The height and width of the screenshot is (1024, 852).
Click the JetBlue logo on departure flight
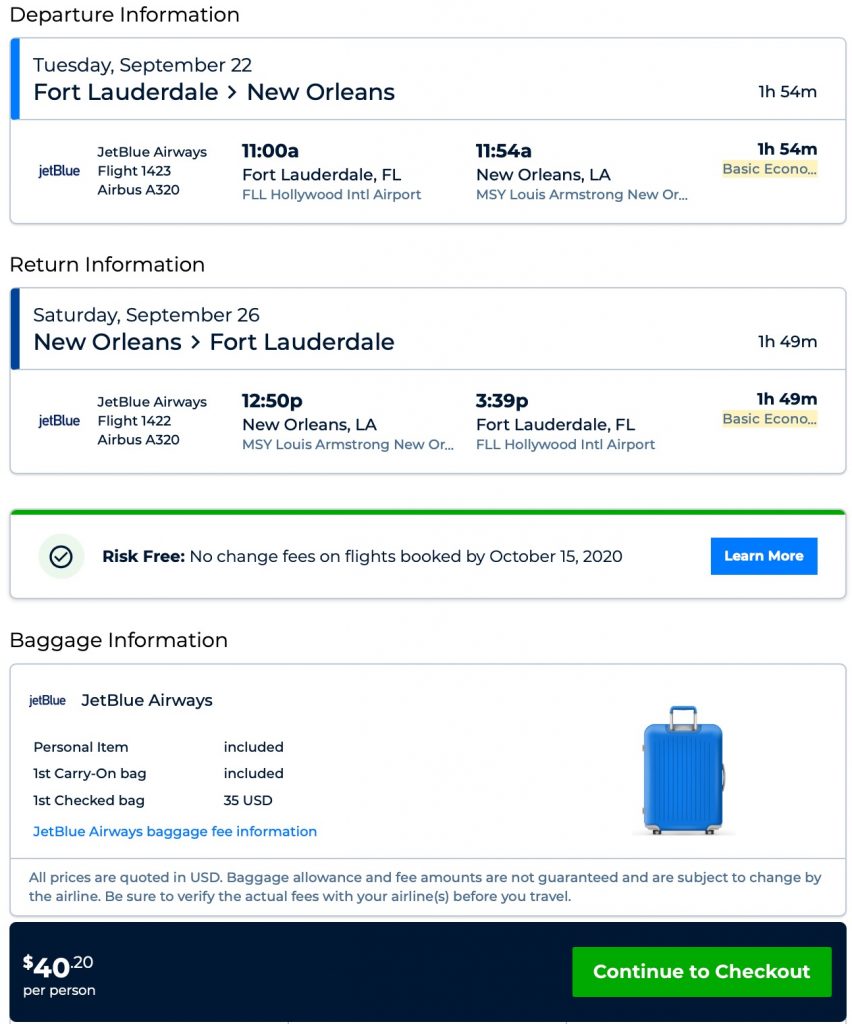pyautogui.click(x=59, y=171)
